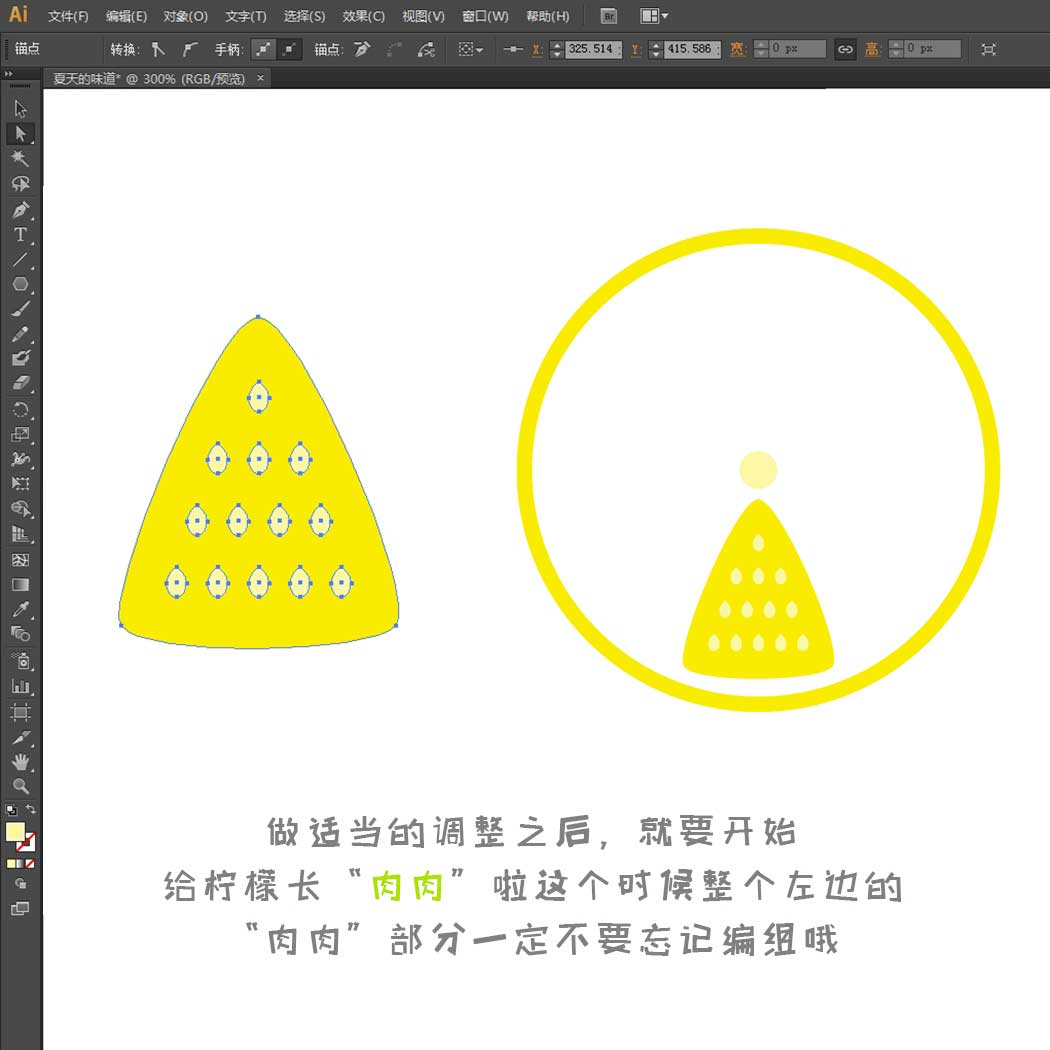1050x1050 pixels.
Task: Toggle hide handles for multiple selected anchors
Action: [x=289, y=50]
